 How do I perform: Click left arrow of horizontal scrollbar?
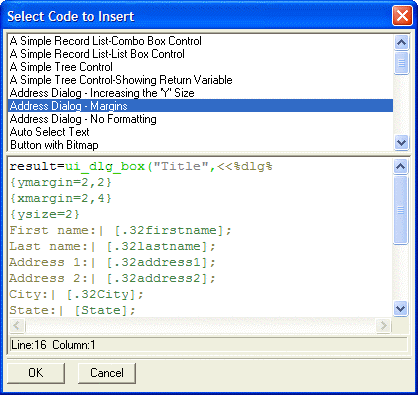[17, 325]
